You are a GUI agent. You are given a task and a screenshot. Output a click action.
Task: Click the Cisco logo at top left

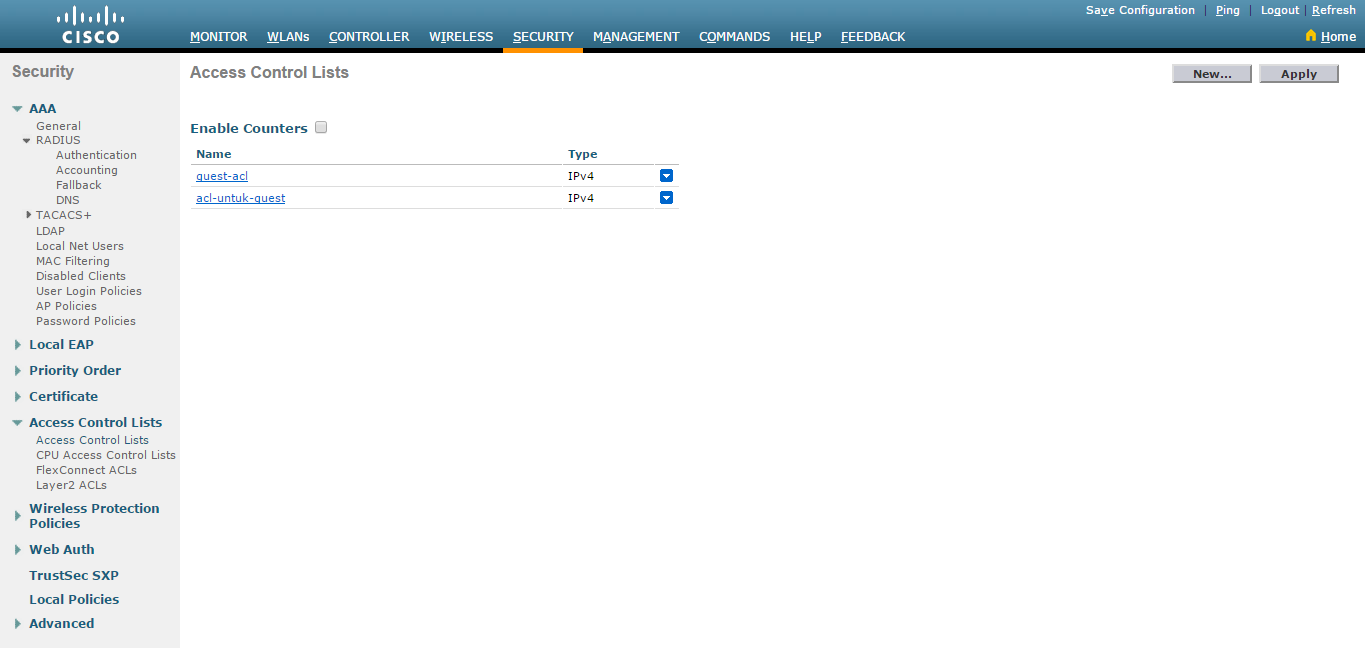[x=90, y=21]
